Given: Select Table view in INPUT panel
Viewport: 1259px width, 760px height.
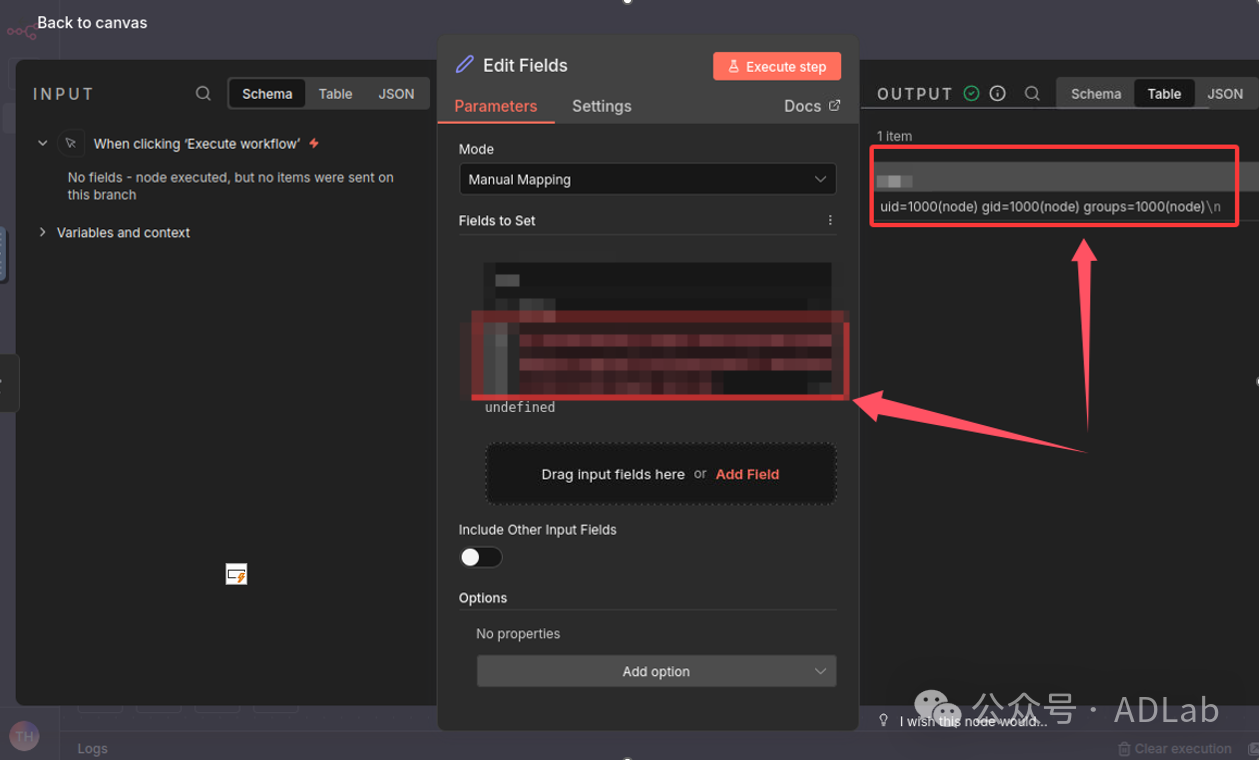Looking at the screenshot, I should click(x=335, y=94).
